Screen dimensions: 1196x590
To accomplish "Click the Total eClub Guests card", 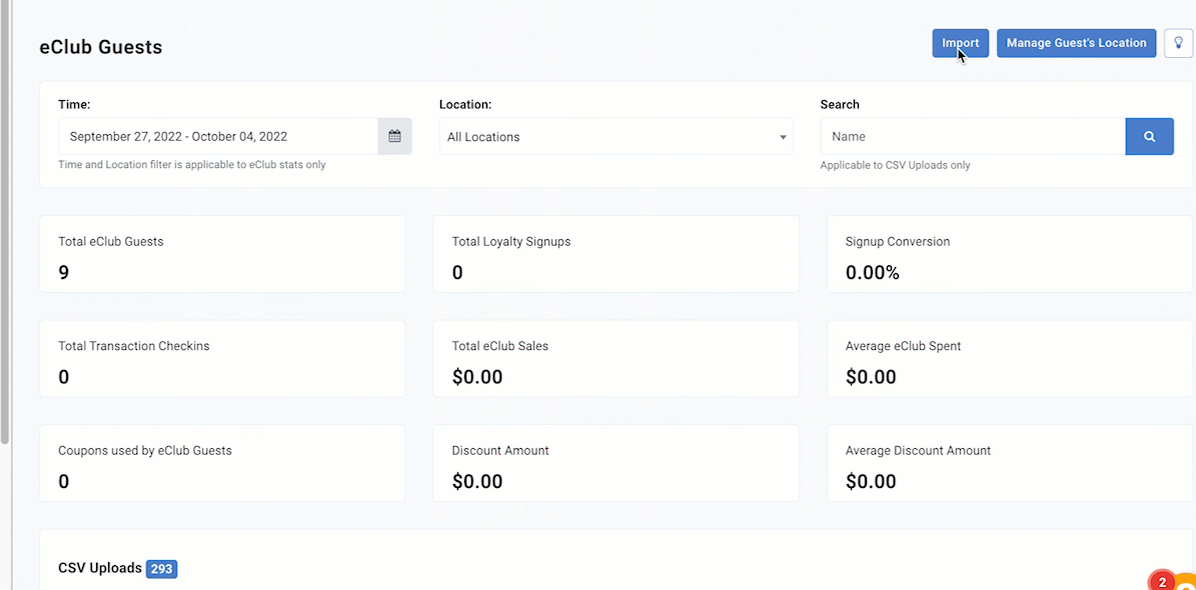I will coord(222,254).
